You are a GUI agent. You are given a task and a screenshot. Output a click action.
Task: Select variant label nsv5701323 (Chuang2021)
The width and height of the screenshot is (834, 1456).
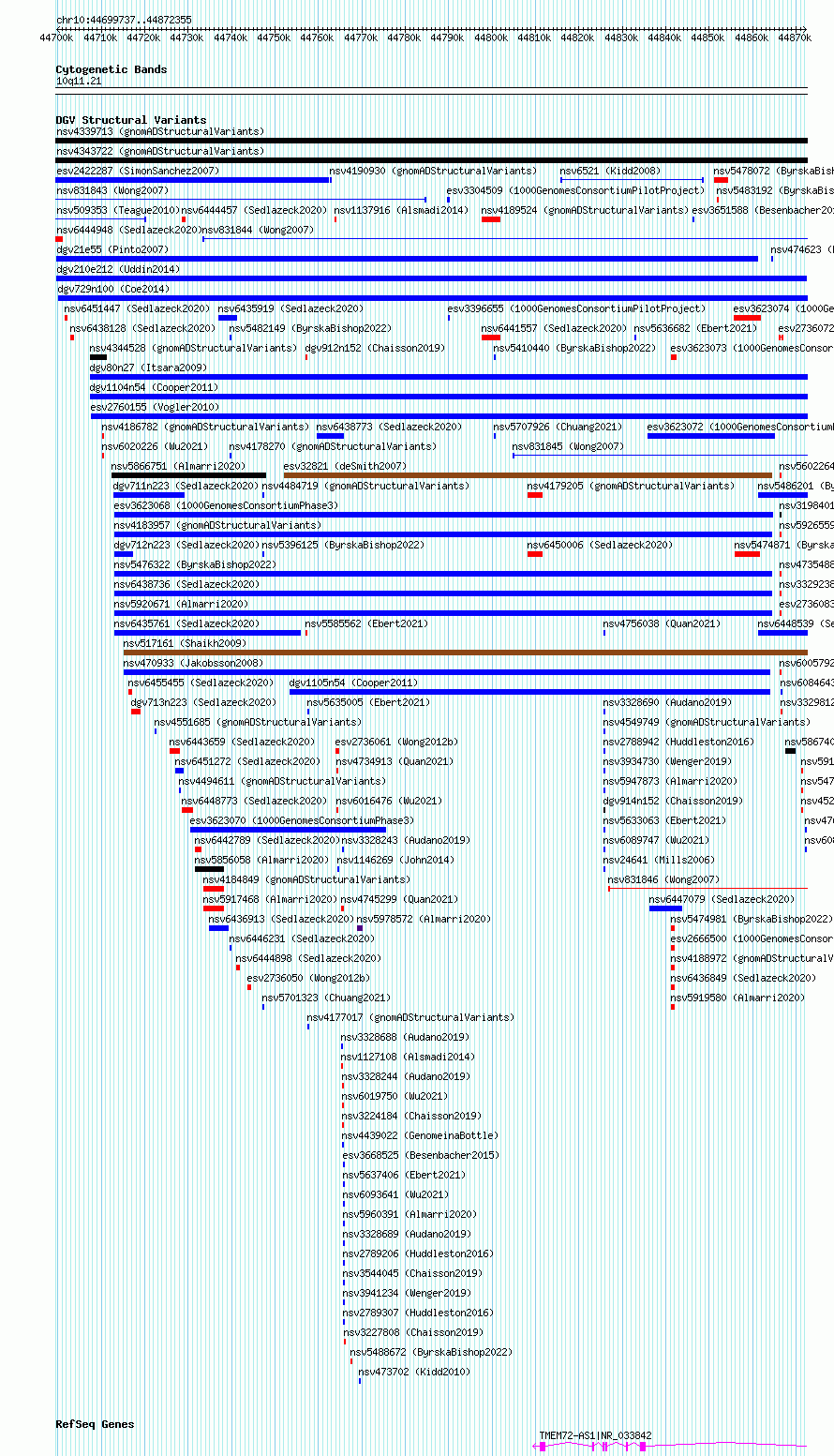[x=327, y=998]
